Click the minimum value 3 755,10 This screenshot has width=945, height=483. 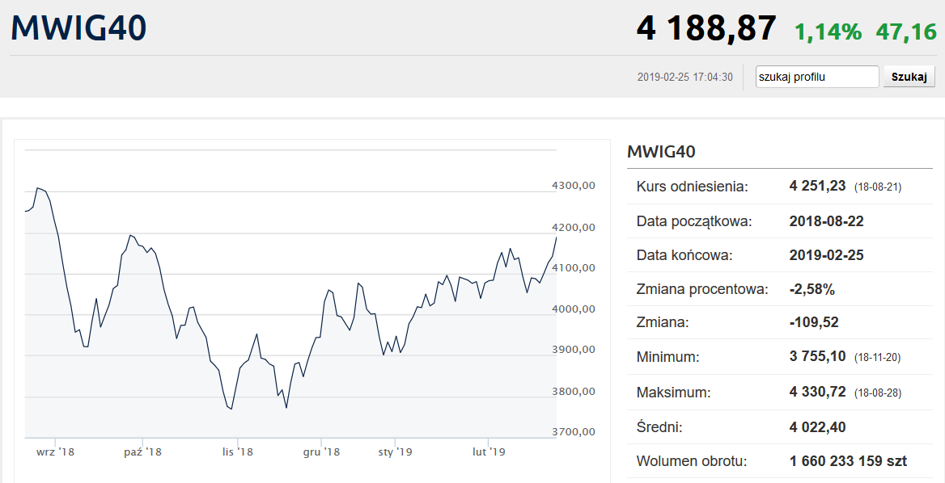[817, 356]
